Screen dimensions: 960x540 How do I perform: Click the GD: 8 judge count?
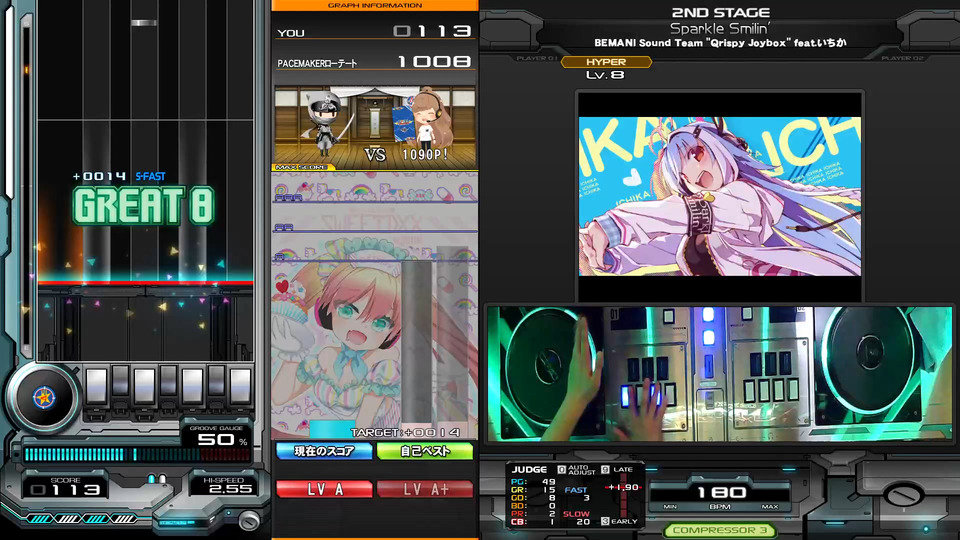pyautogui.click(x=533, y=498)
